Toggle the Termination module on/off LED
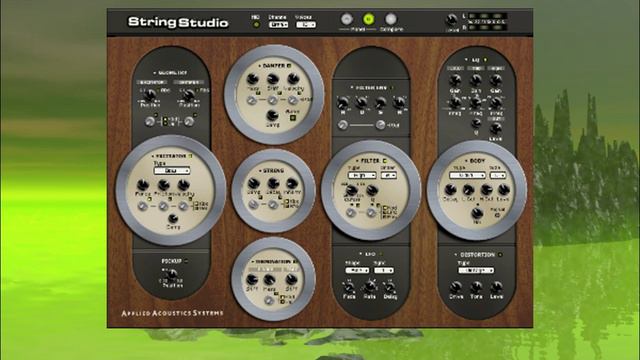The height and width of the screenshot is (360, 640). [x=295, y=262]
